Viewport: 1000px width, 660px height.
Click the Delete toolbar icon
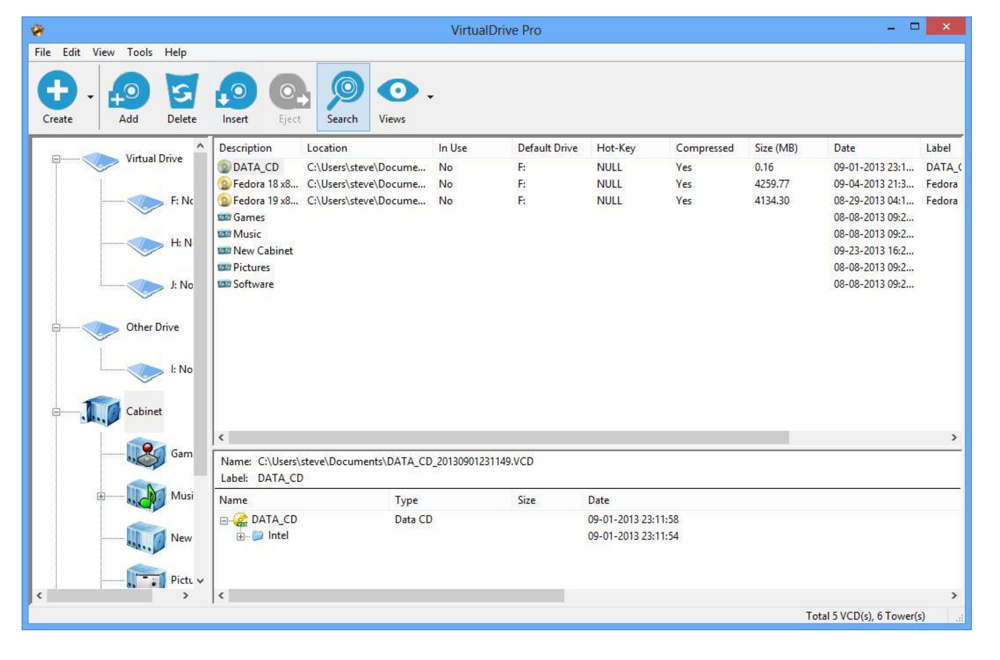(182, 91)
